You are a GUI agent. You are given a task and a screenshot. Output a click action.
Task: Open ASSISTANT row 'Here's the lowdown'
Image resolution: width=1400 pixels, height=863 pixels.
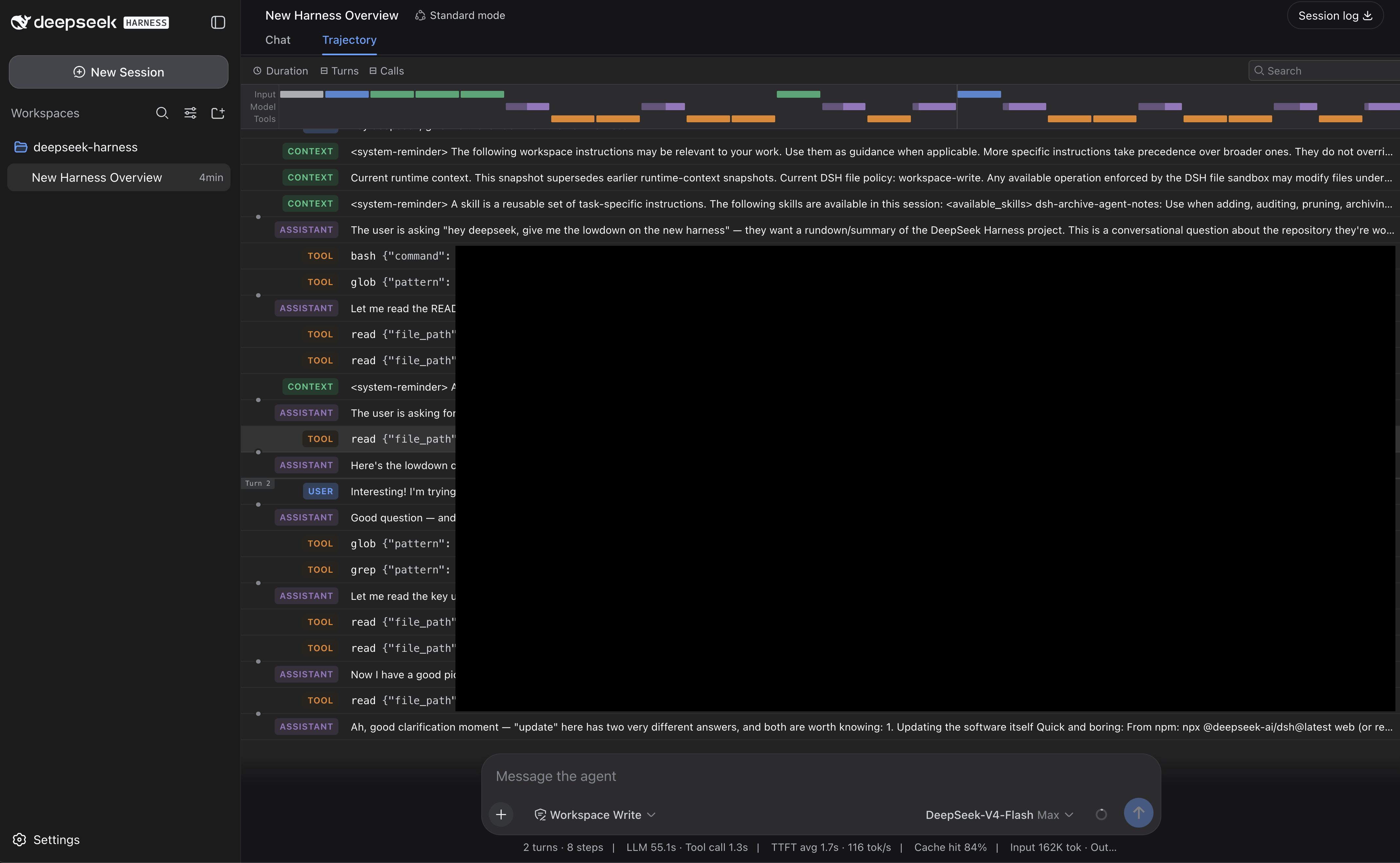coord(820,465)
